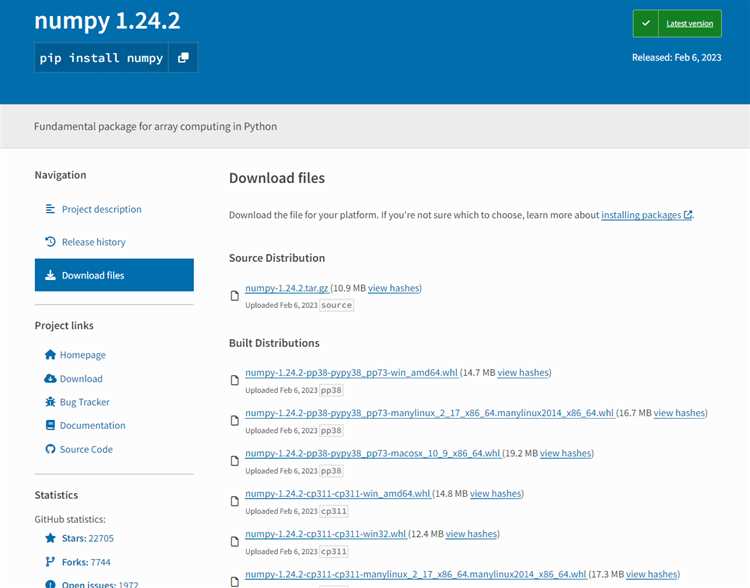Click the Latest version button
This screenshot has width=750, height=588.
pyautogui.click(x=677, y=23)
